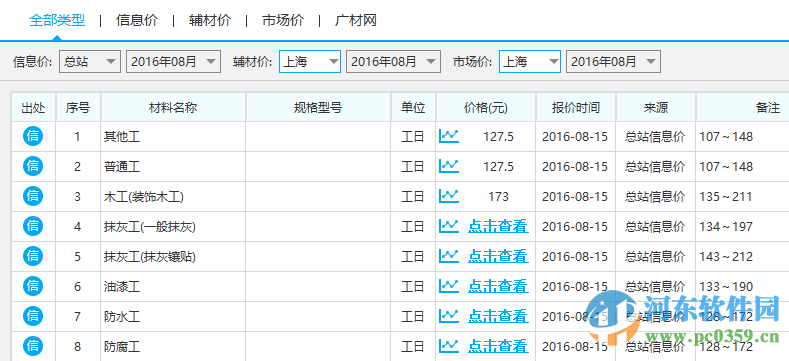Click the 来源 column header
The height and width of the screenshot is (361, 789).
point(656,107)
